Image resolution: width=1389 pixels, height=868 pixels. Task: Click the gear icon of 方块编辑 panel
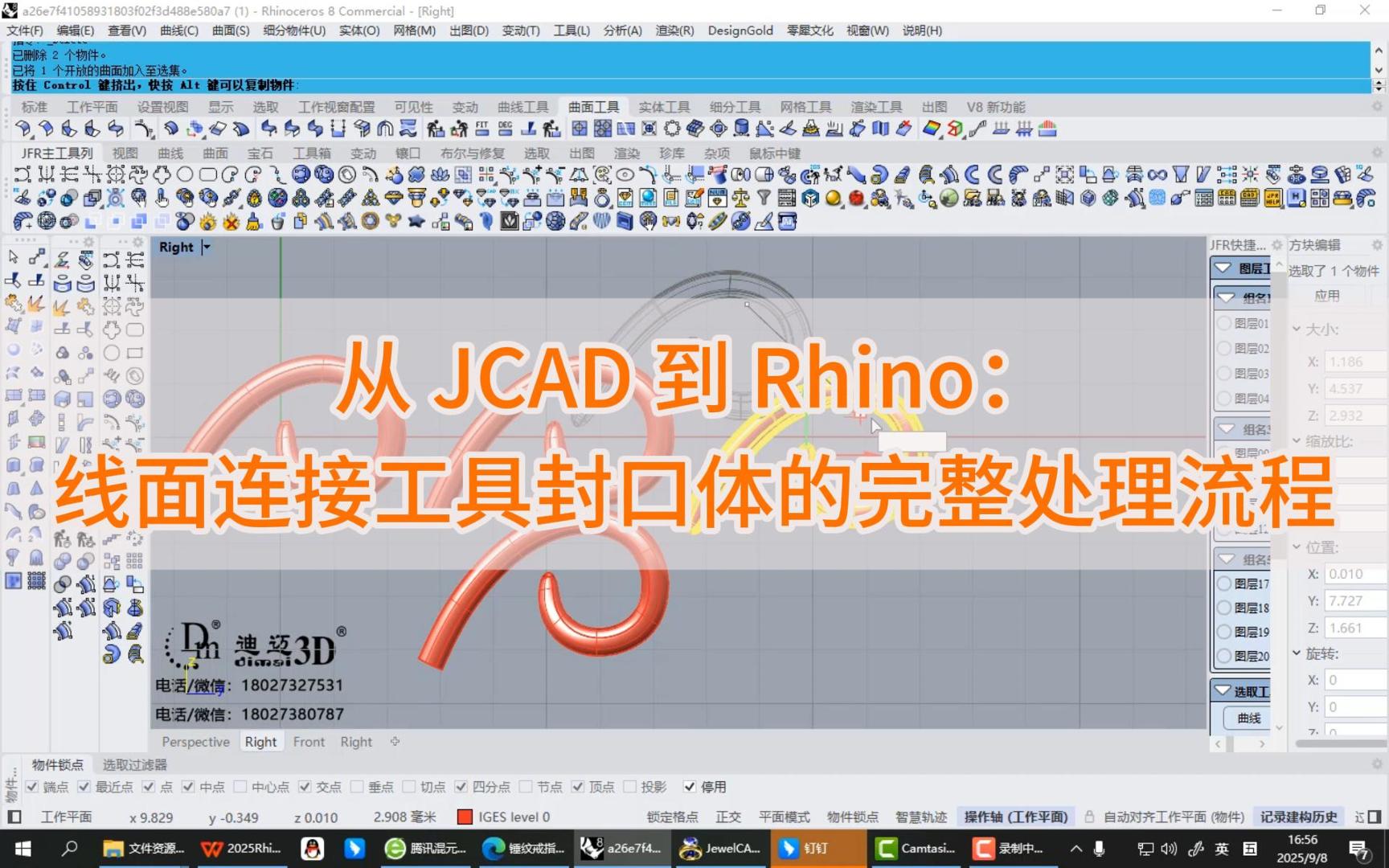tap(1377, 245)
